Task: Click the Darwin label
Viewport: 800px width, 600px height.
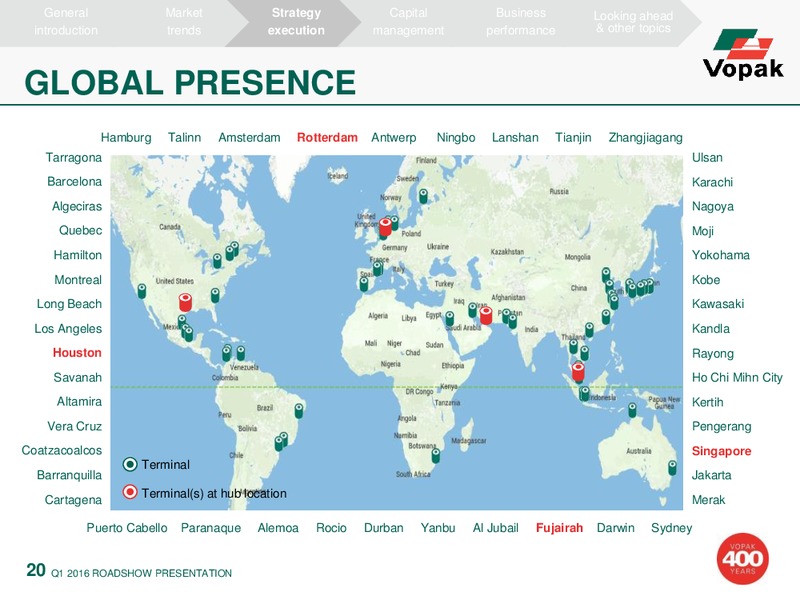Action: (x=616, y=528)
